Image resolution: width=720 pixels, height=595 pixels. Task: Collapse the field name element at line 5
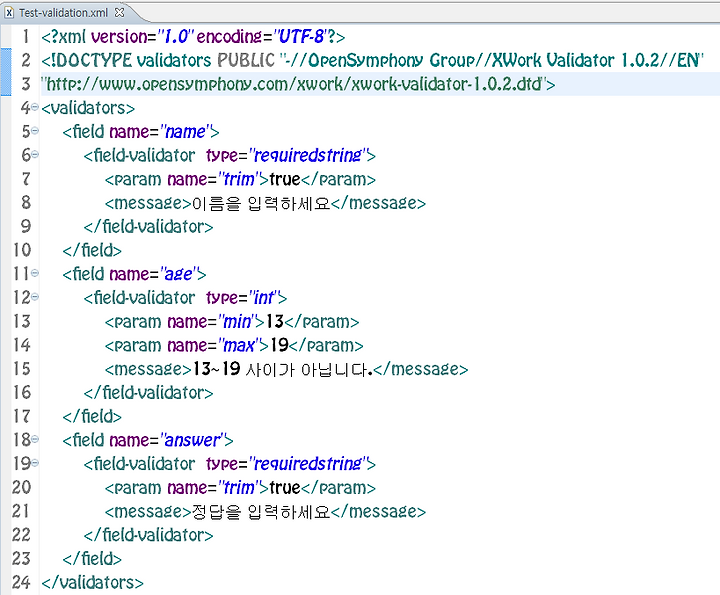point(35,131)
